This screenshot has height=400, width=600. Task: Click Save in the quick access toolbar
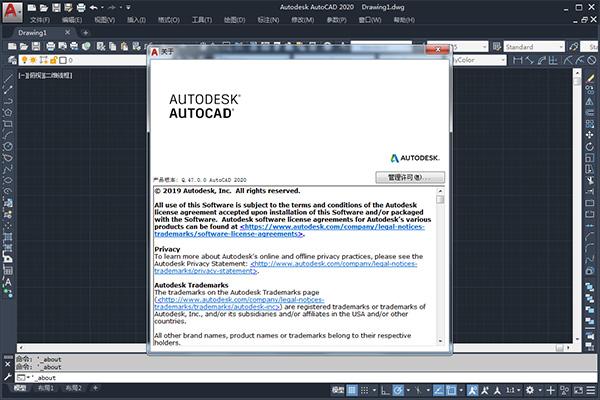(x=56, y=7)
